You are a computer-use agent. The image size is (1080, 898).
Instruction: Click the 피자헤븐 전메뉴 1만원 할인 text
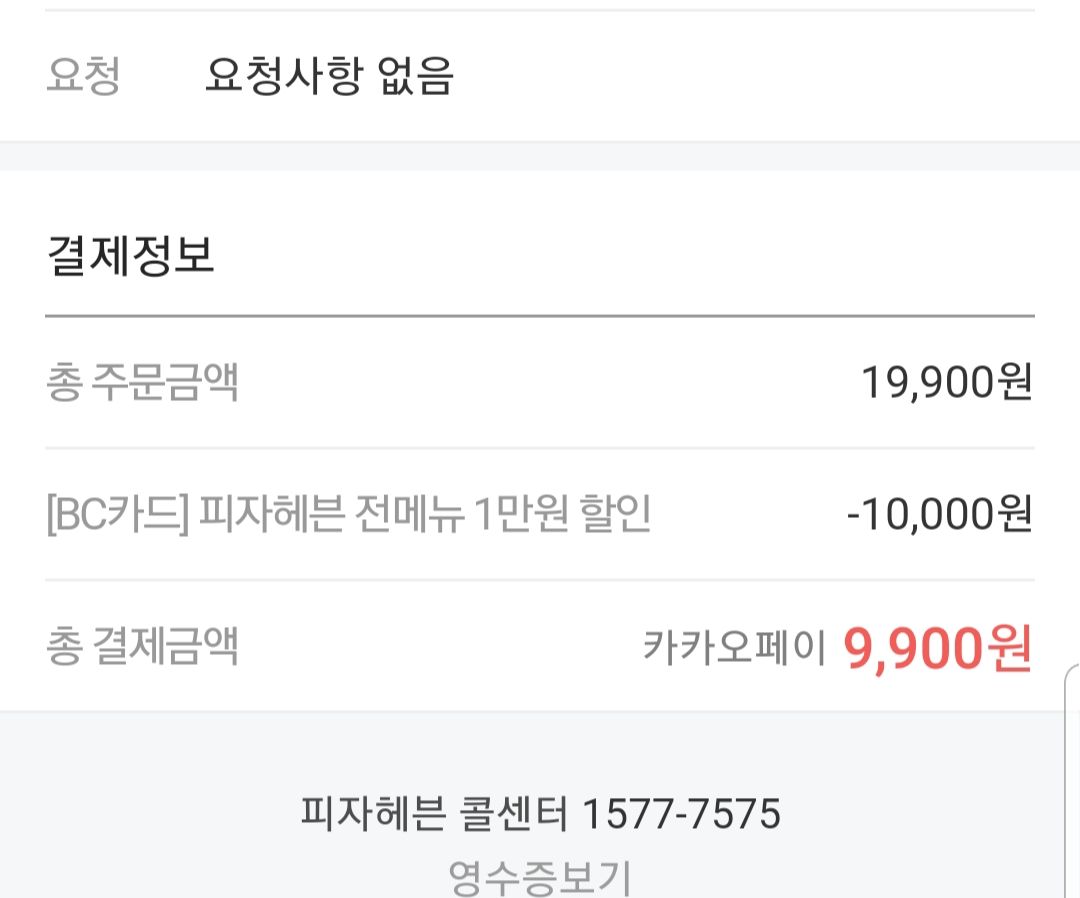pyautogui.click(x=425, y=515)
